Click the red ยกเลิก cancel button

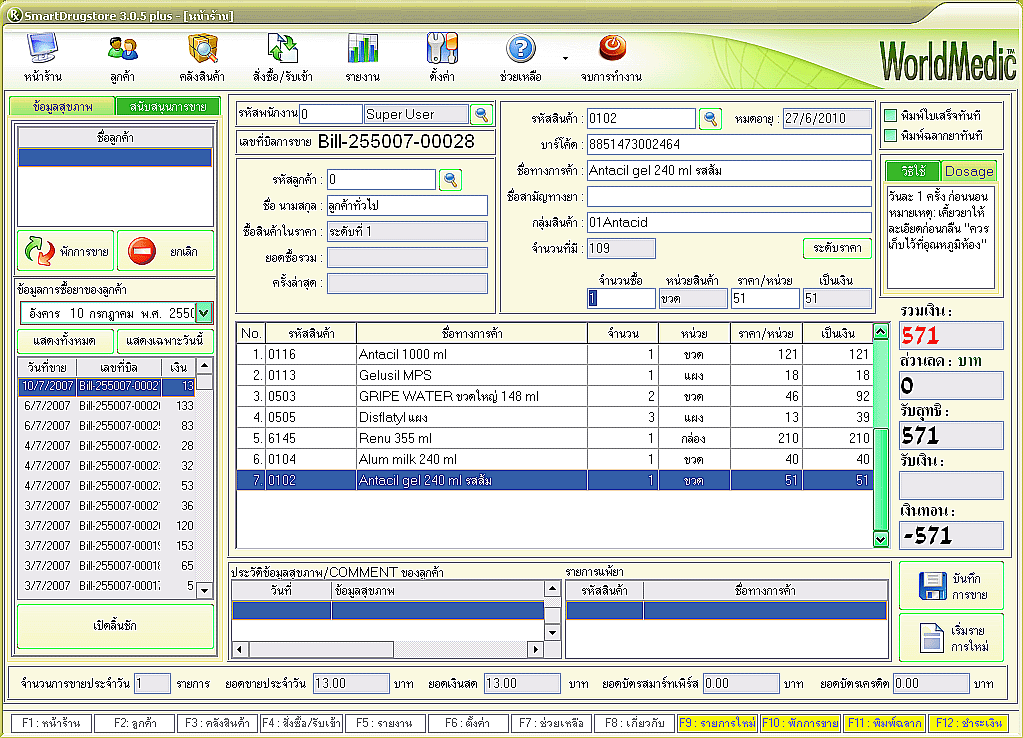click(165, 250)
